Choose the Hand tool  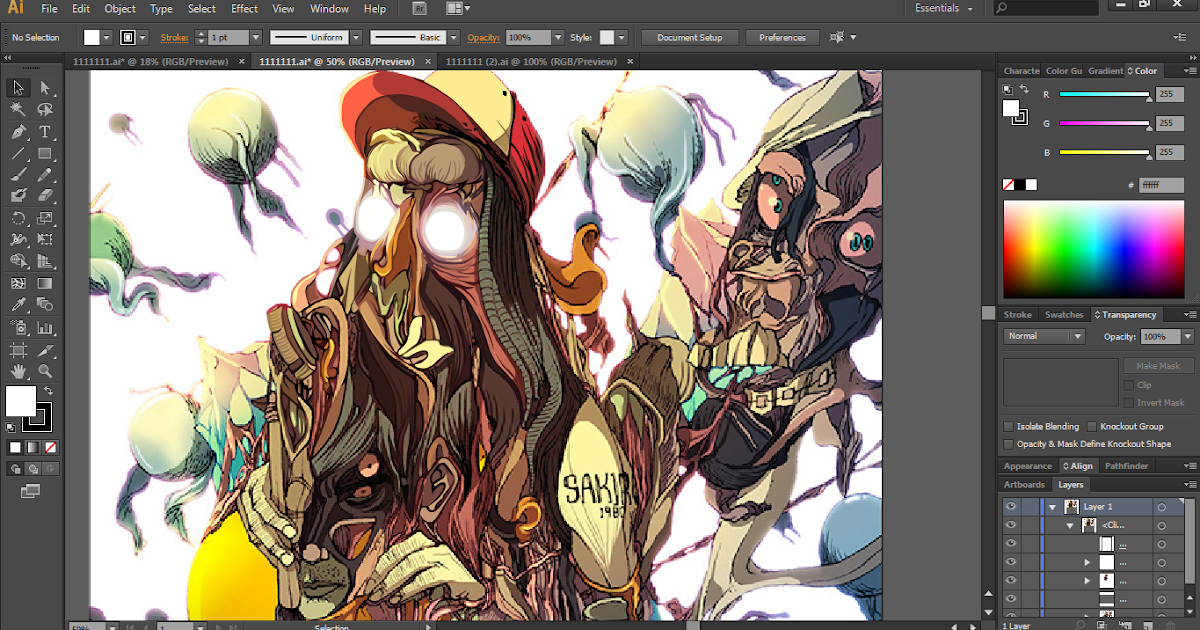18,371
